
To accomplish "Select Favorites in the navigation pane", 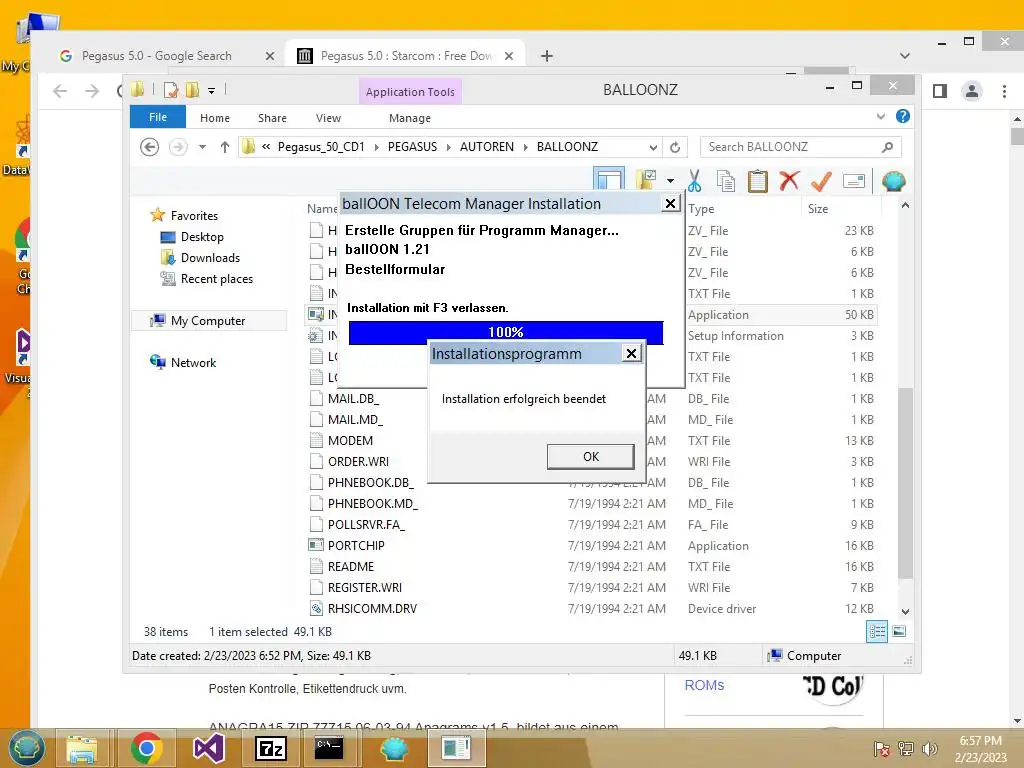I will point(194,216).
